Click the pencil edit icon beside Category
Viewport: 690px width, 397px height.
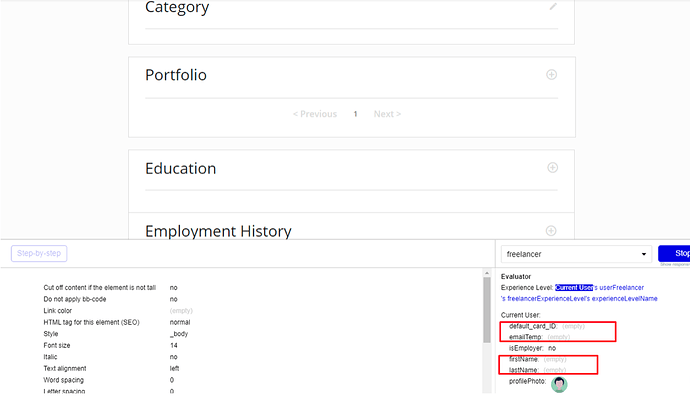(x=553, y=7)
